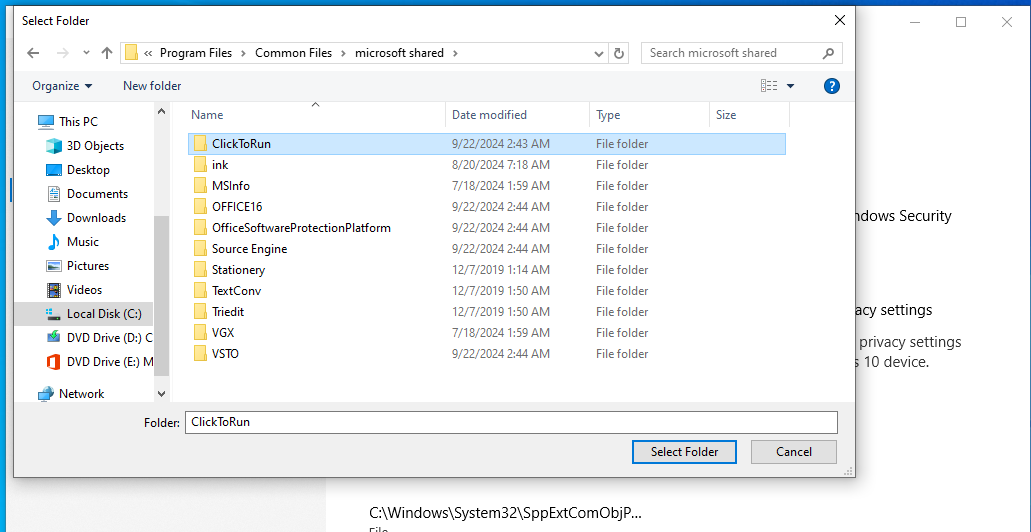The height and width of the screenshot is (532, 1031).
Task: Click navigation pane scrollbar up arrow
Action: tap(161, 112)
